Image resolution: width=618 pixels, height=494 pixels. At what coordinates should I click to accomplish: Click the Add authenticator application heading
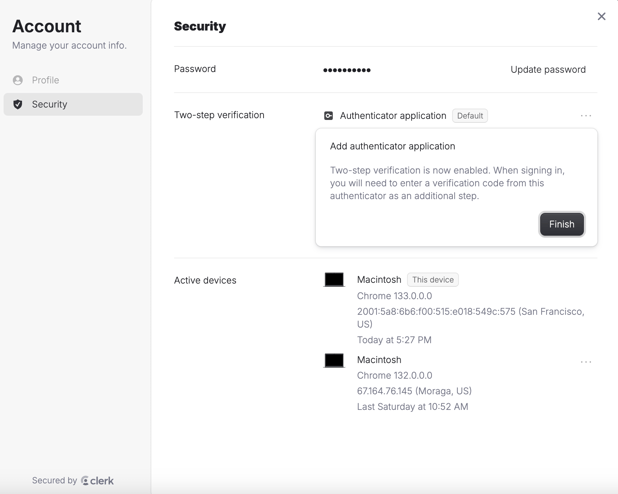(x=392, y=146)
